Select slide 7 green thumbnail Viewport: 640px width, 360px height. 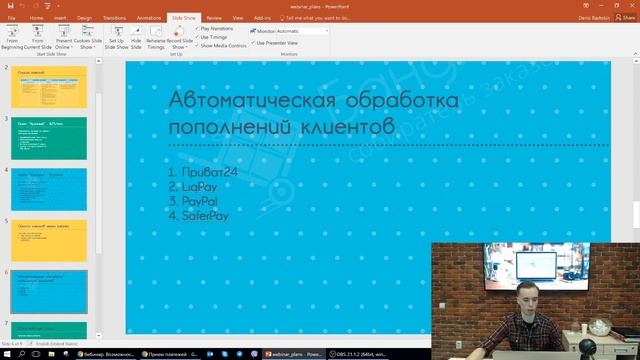click(49, 330)
